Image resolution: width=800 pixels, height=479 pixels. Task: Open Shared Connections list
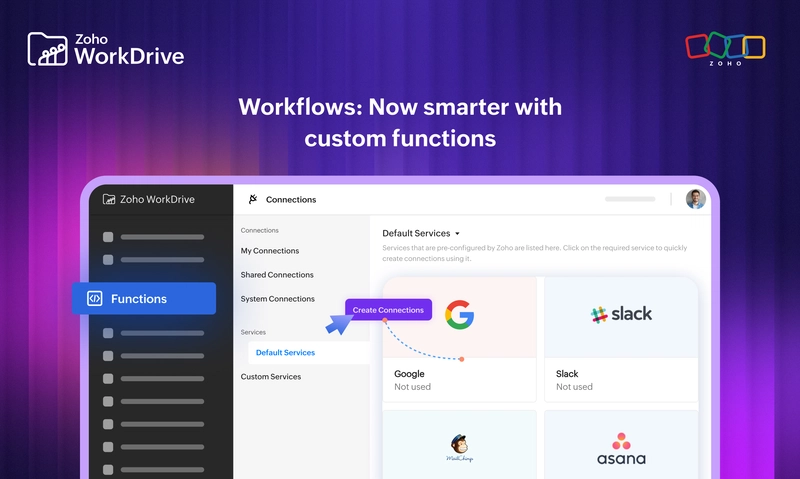tap(277, 275)
